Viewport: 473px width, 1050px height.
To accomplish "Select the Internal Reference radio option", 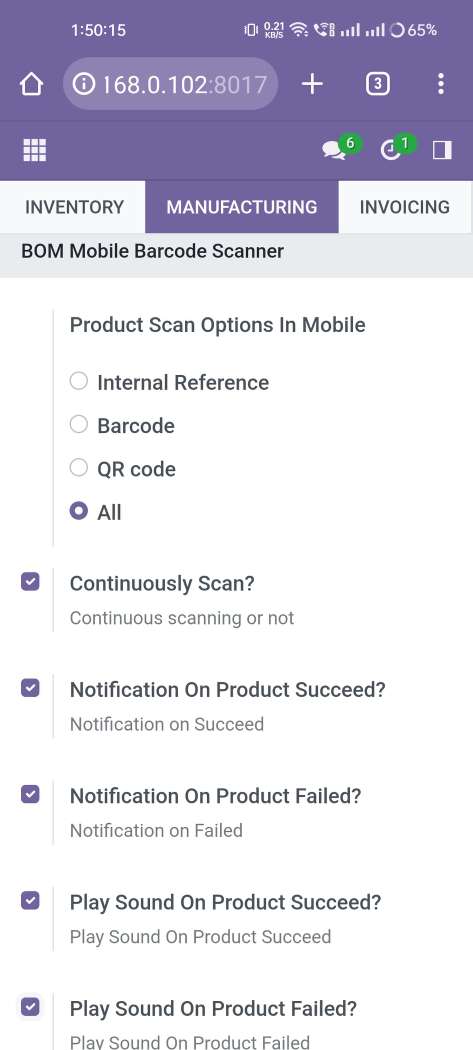I will pos(79,382).
